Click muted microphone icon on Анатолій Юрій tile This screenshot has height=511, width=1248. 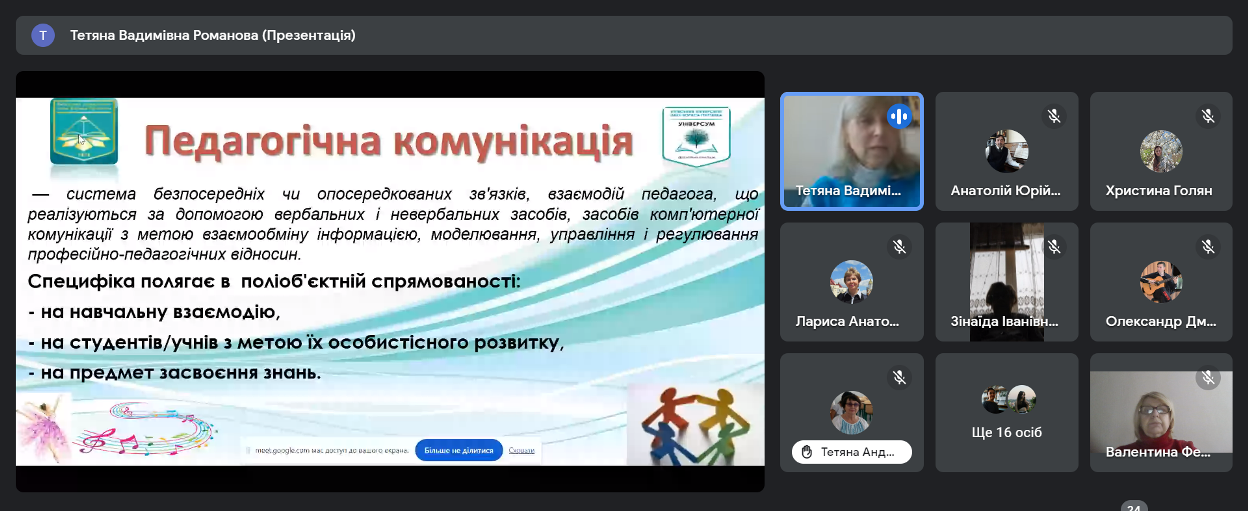pos(1053,116)
